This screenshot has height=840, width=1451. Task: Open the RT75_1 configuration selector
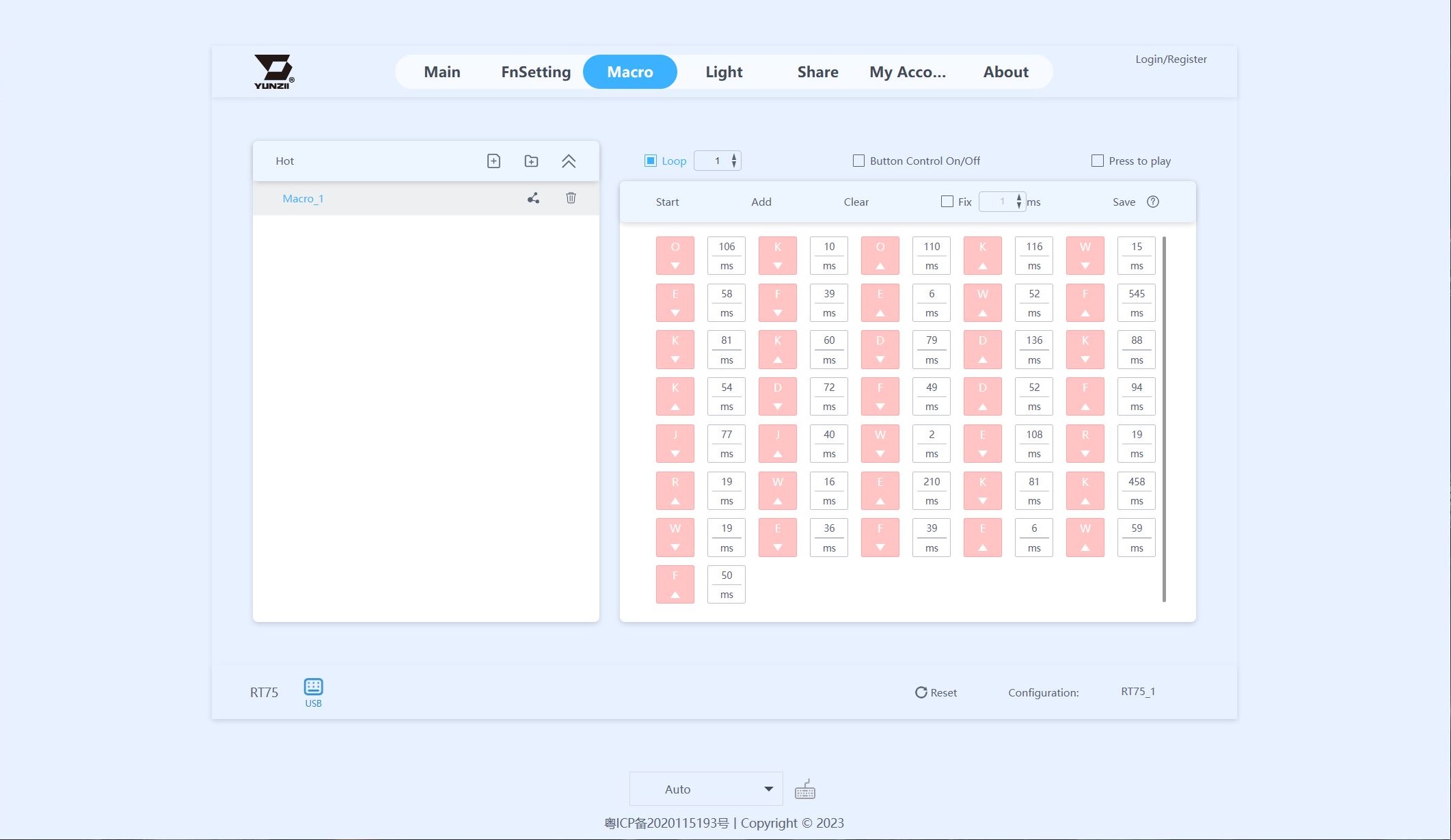pyautogui.click(x=1138, y=692)
